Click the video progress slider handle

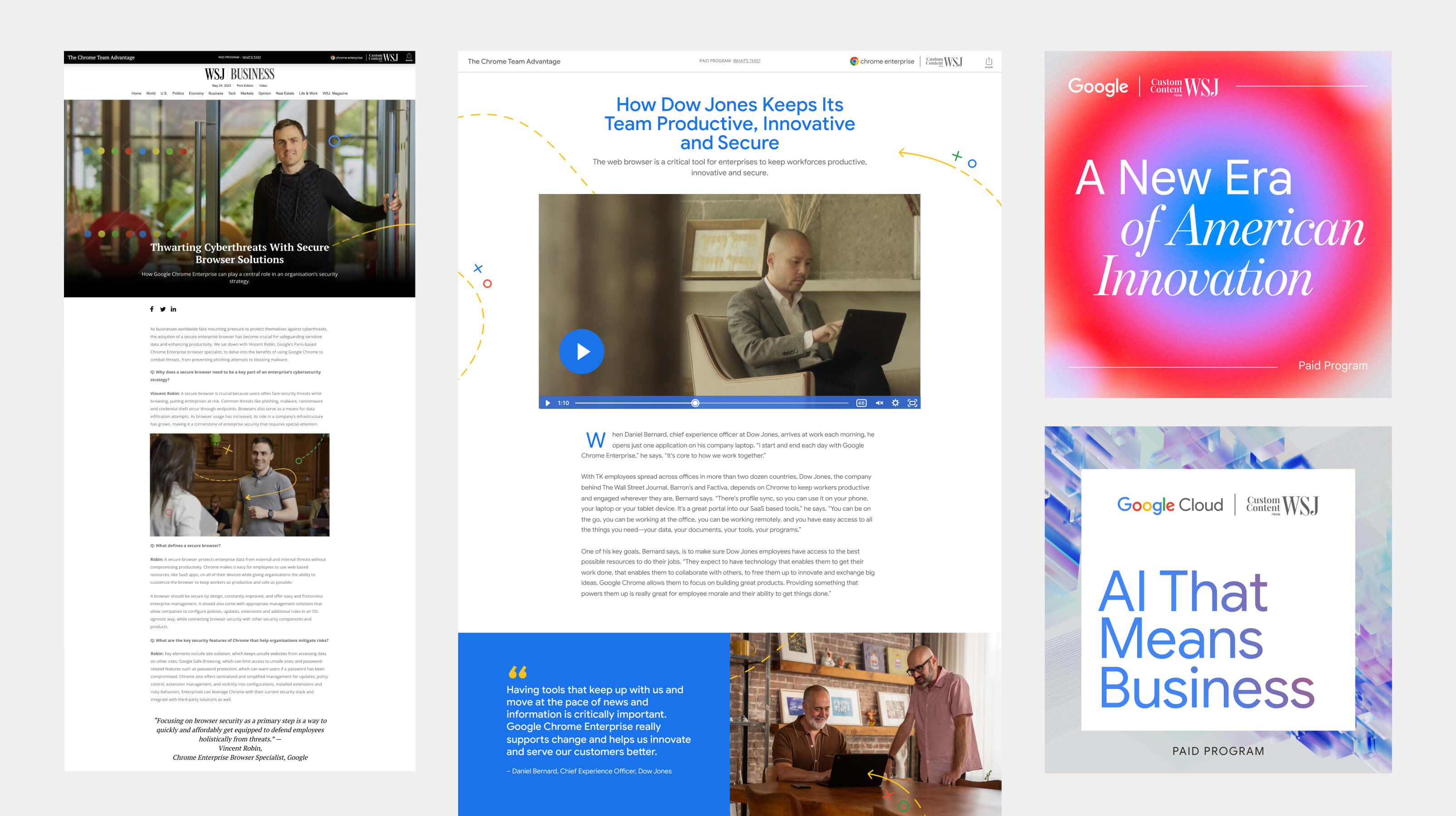(695, 403)
